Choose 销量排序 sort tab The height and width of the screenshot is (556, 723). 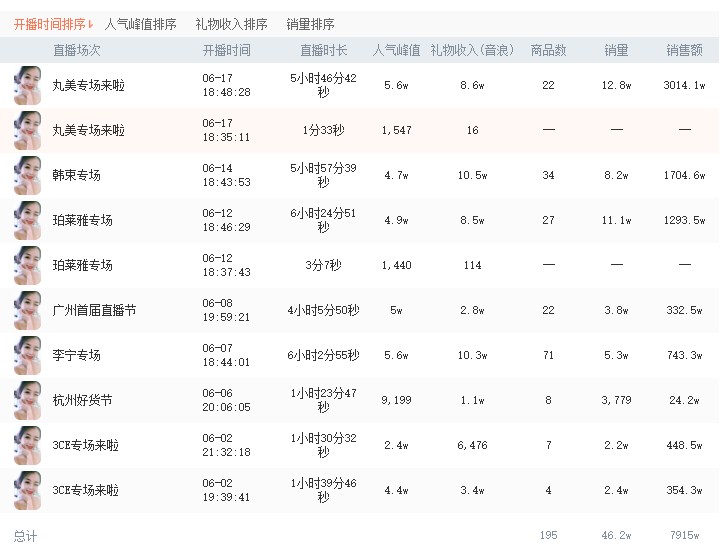pyautogui.click(x=310, y=24)
